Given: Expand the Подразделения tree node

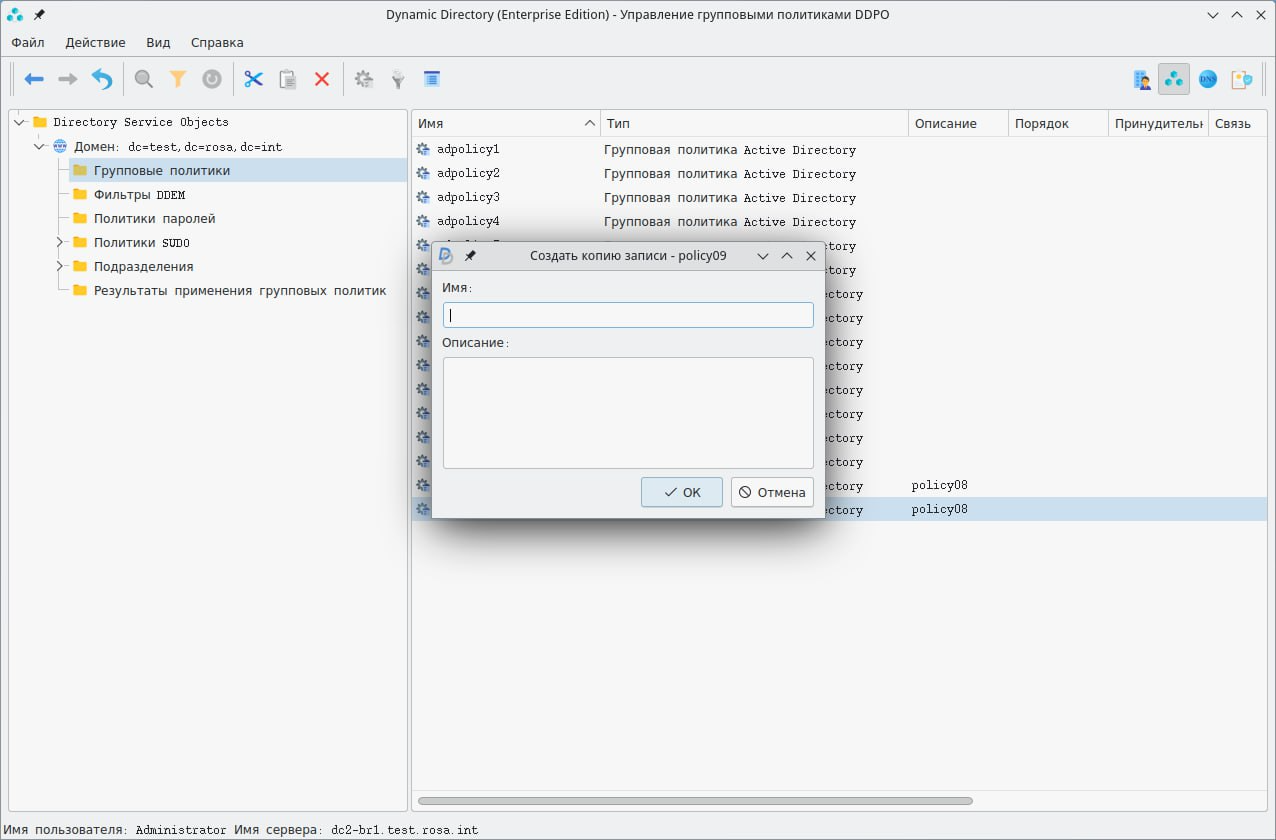Looking at the screenshot, I should (x=60, y=266).
